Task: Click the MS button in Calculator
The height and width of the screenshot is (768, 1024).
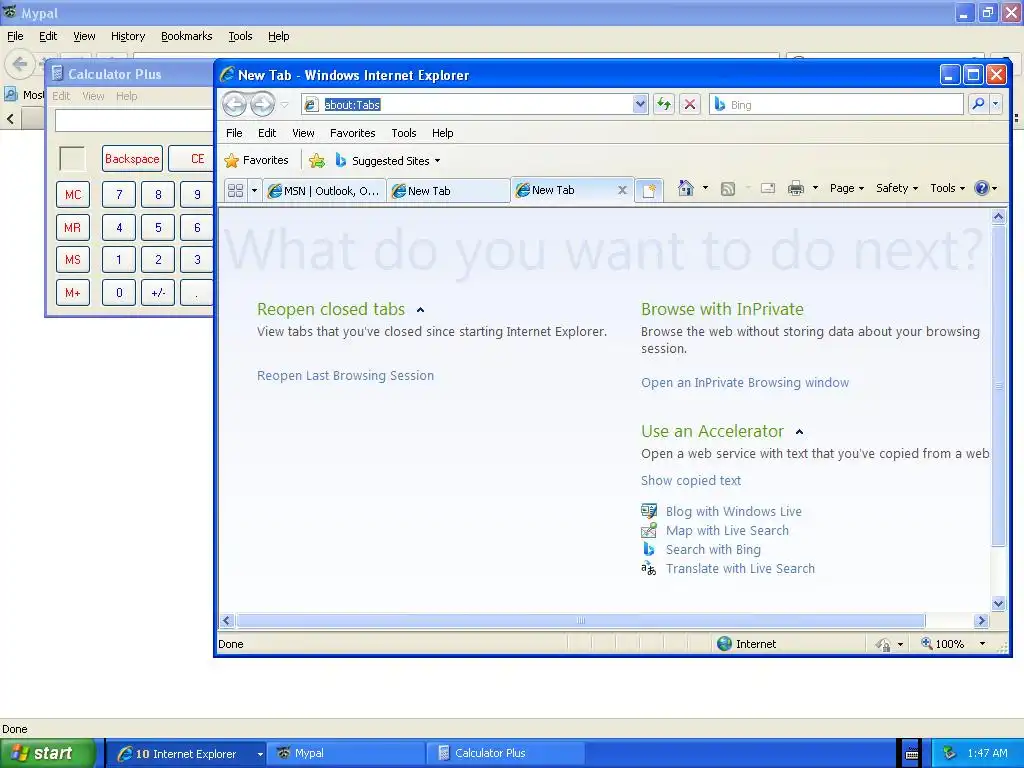Action: point(72,260)
